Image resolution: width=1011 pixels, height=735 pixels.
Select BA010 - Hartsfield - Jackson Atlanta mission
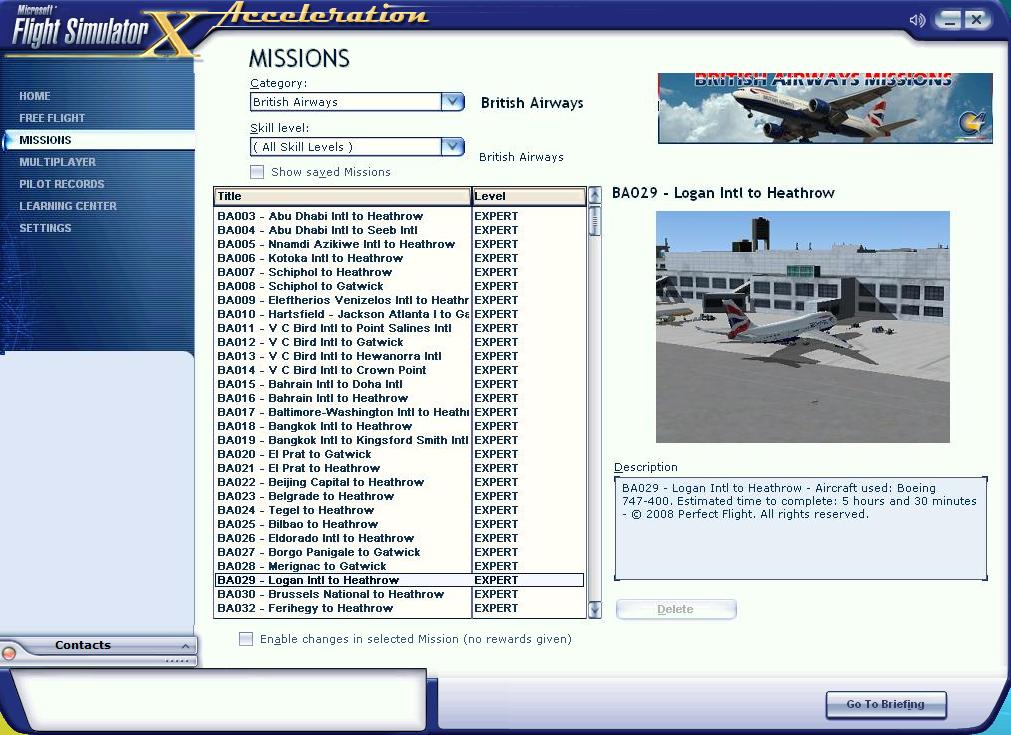click(x=400, y=314)
